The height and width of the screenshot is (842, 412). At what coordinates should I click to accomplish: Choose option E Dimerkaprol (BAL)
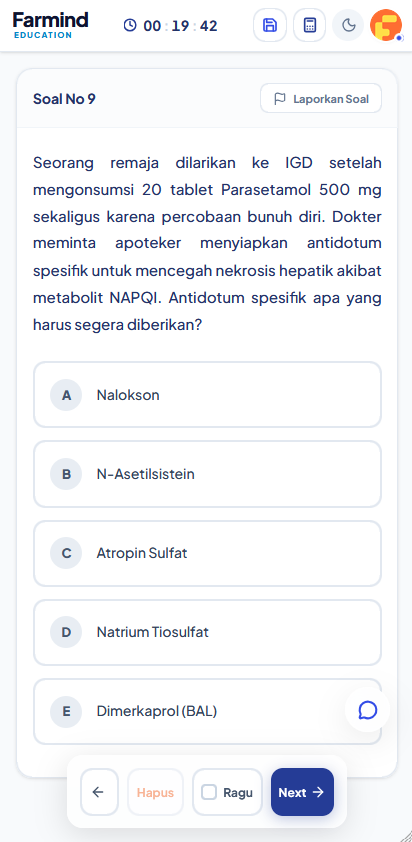(x=207, y=711)
